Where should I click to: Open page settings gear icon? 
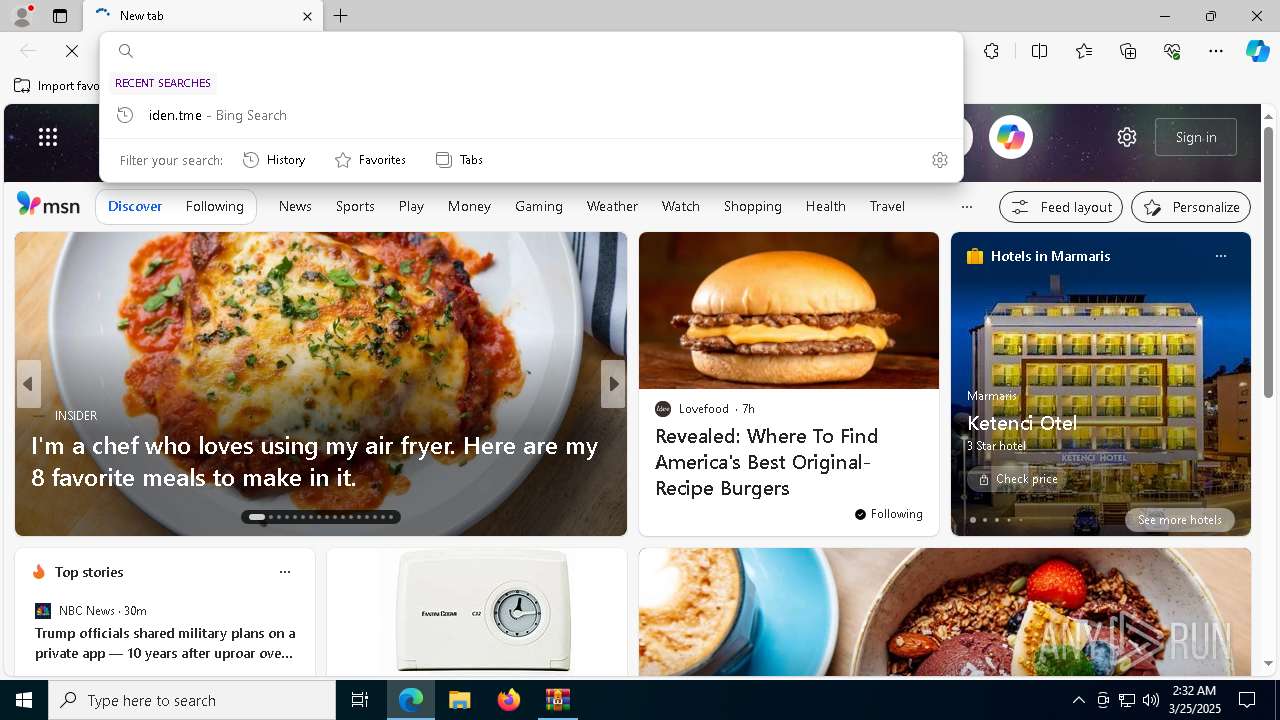(x=1127, y=137)
